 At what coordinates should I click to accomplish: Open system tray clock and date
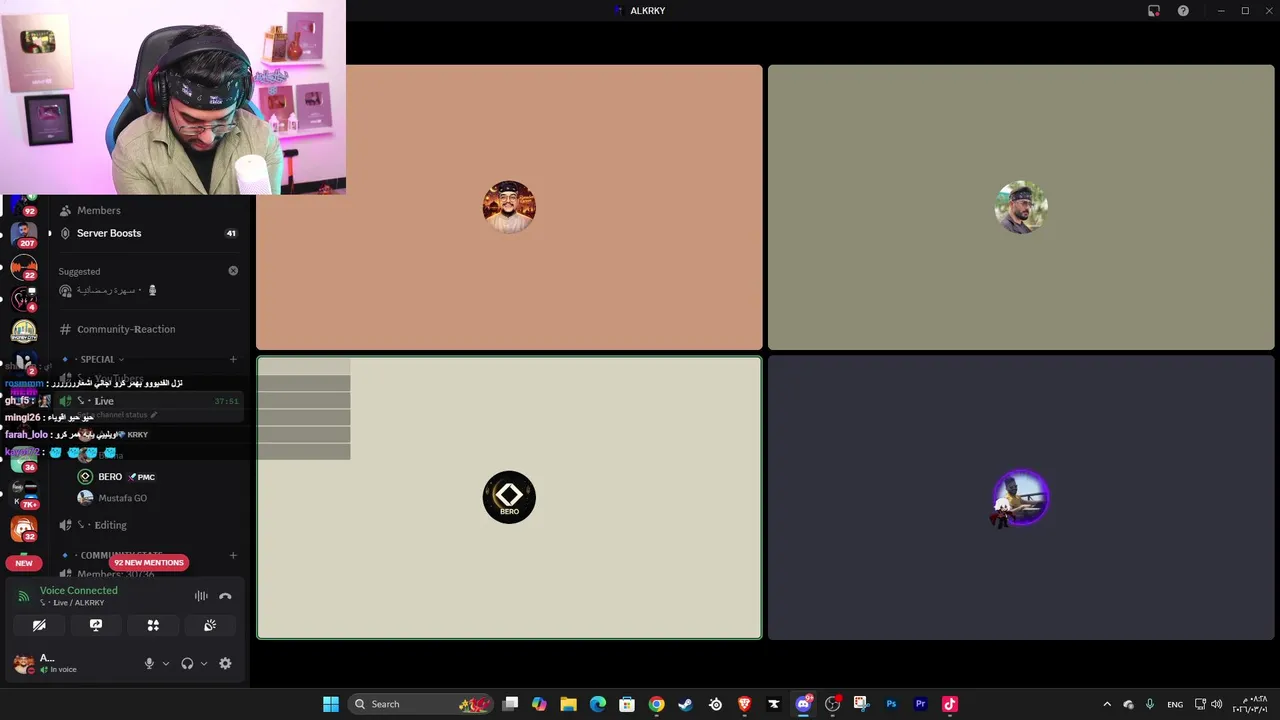pyautogui.click(x=1251, y=704)
